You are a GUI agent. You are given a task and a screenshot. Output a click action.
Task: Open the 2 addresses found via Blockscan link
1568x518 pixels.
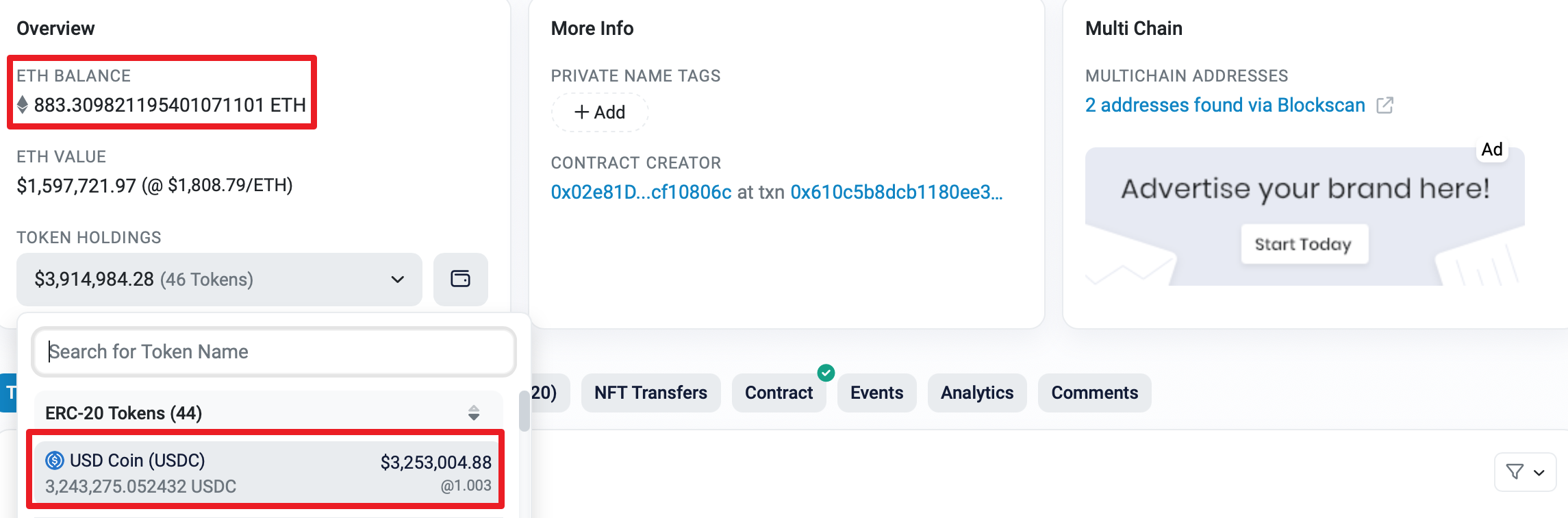[x=1225, y=105]
